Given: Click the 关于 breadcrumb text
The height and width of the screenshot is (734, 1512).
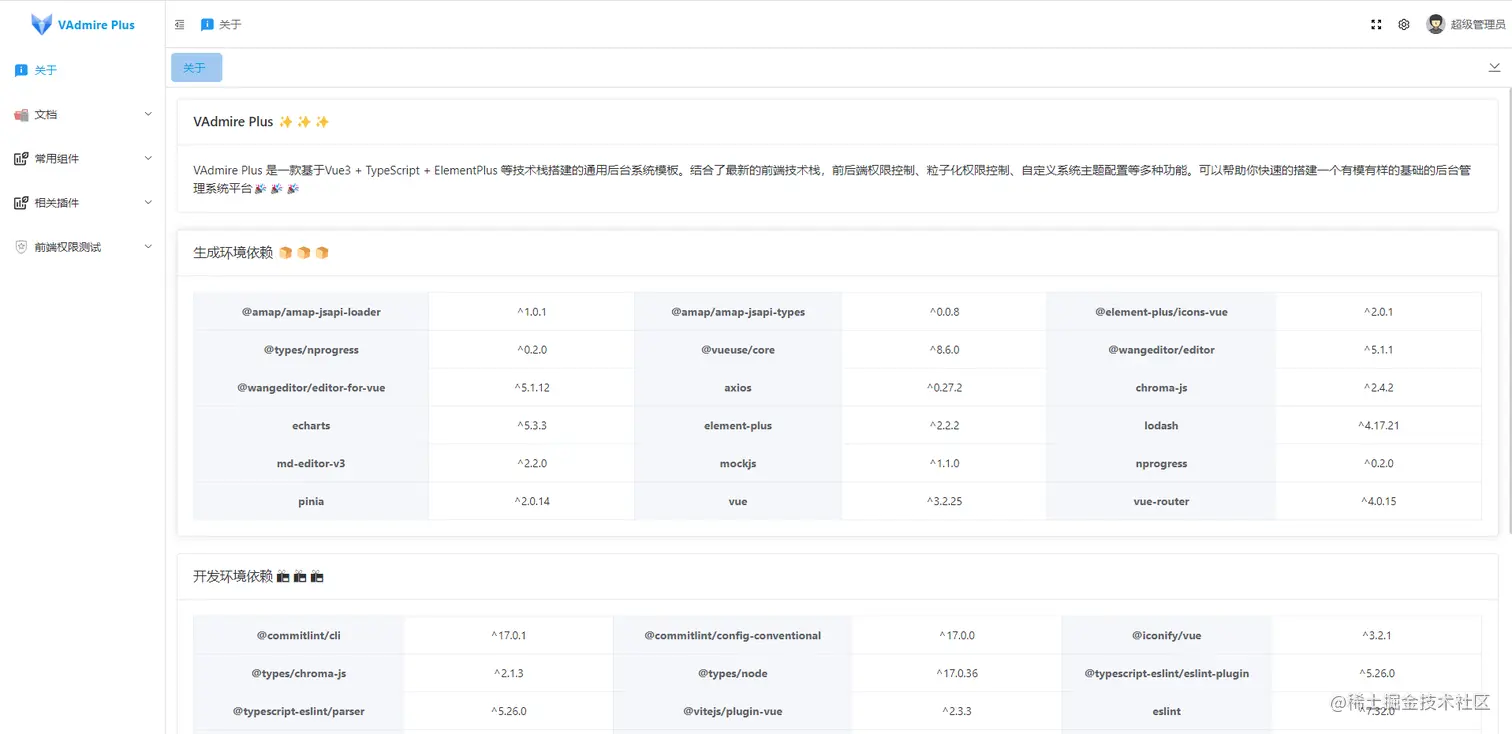Looking at the screenshot, I should coord(230,25).
